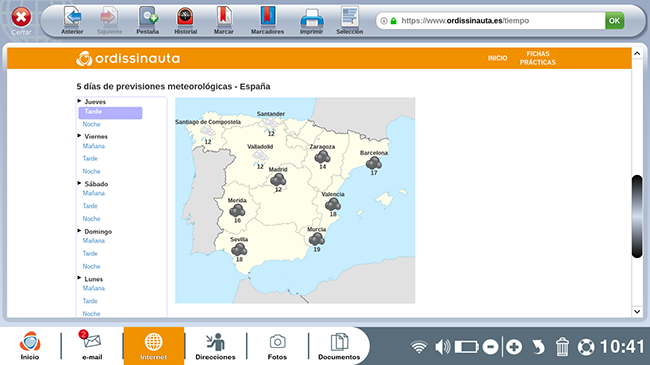This screenshot has height=365, width=650.
Task: Select the Lunes Tarde forecast
Action: [x=90, y=301]
